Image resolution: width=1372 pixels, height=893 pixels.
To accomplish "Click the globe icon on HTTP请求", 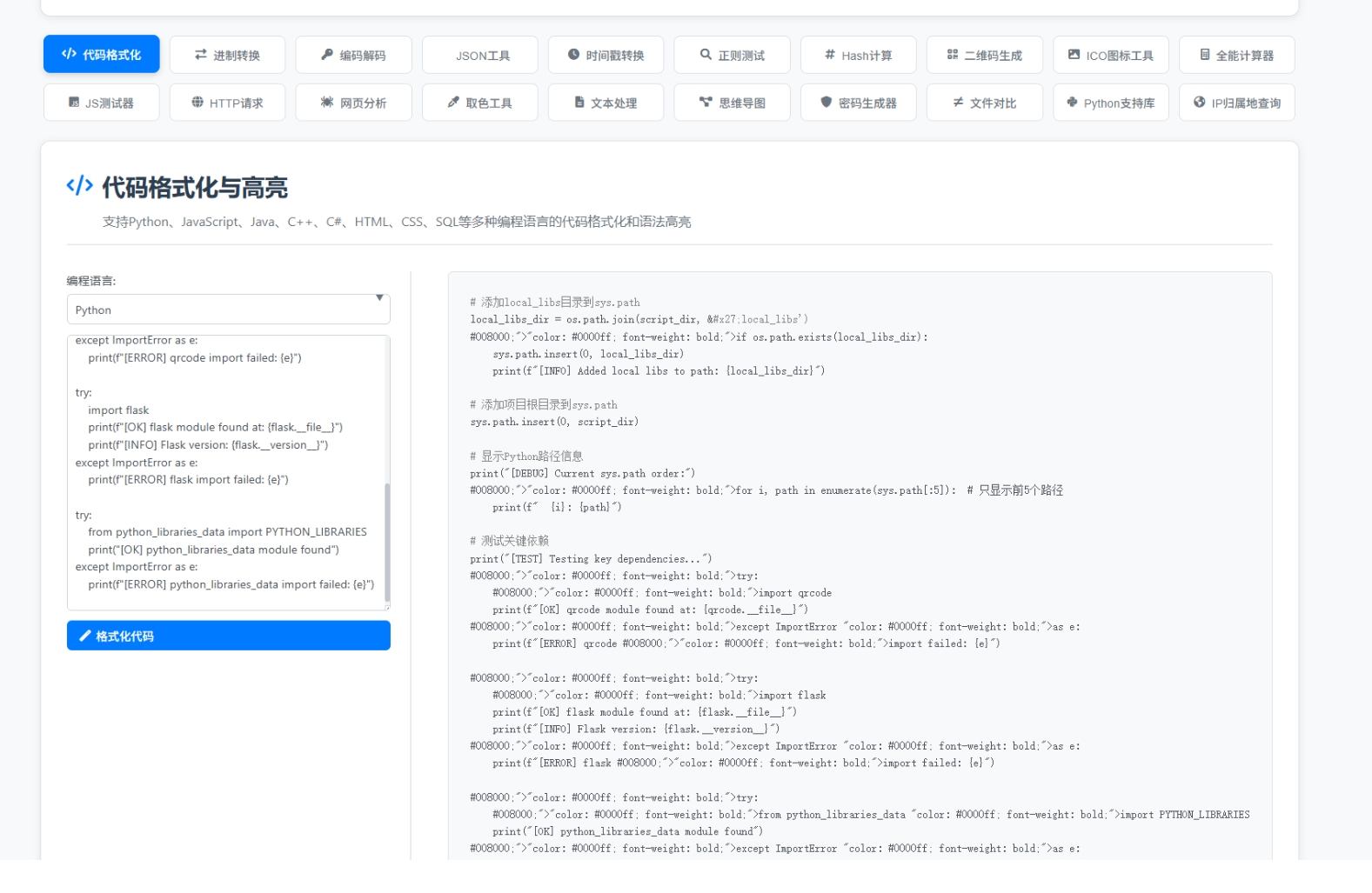I will click(x=197, y=102).
